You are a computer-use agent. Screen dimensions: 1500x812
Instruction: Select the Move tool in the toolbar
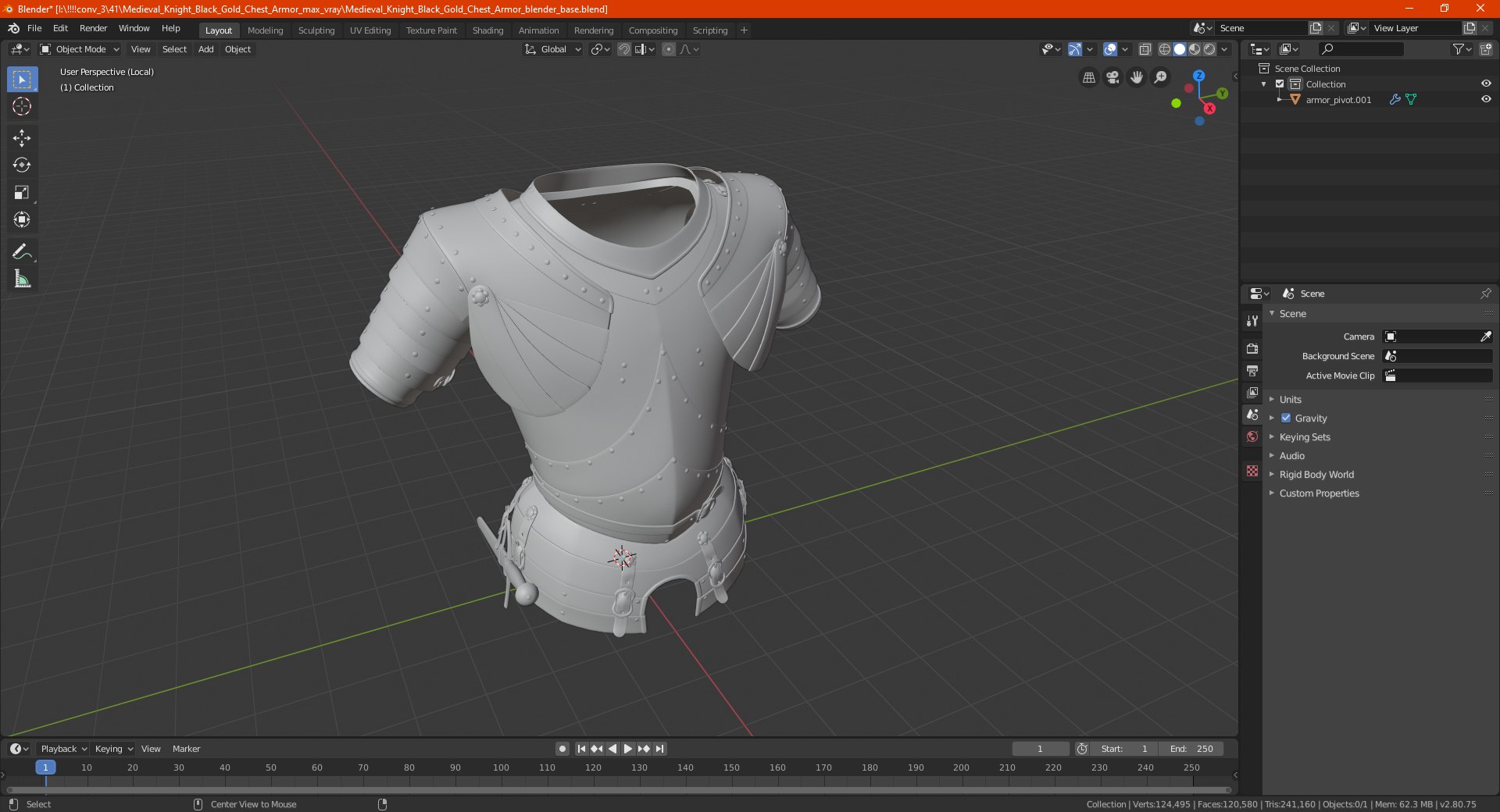[22, 138]
